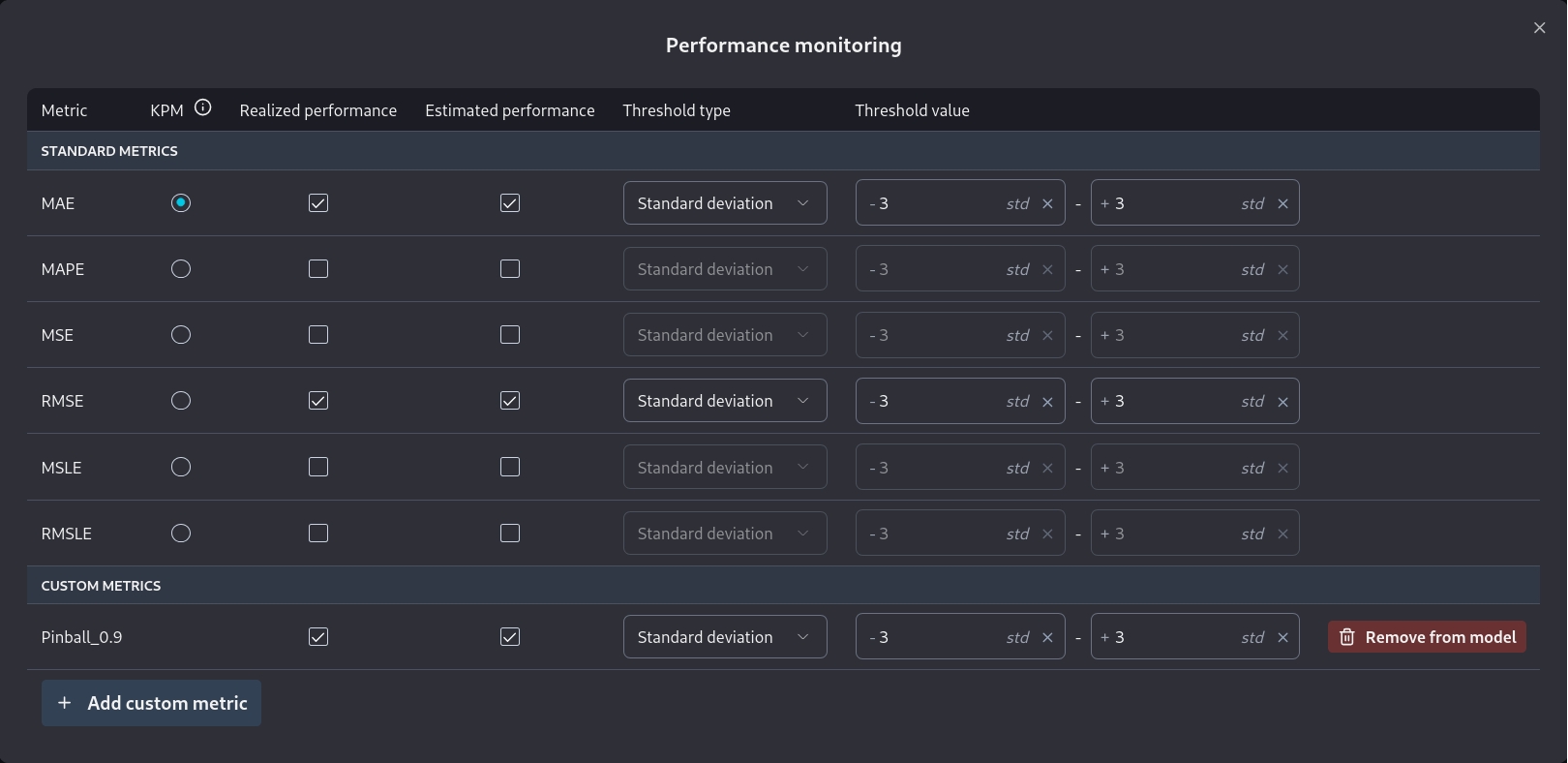This screenshot has height=763, width=1568.
Task: Clear the RMSE upper threshold value
Action: [x=1282, y=402]
